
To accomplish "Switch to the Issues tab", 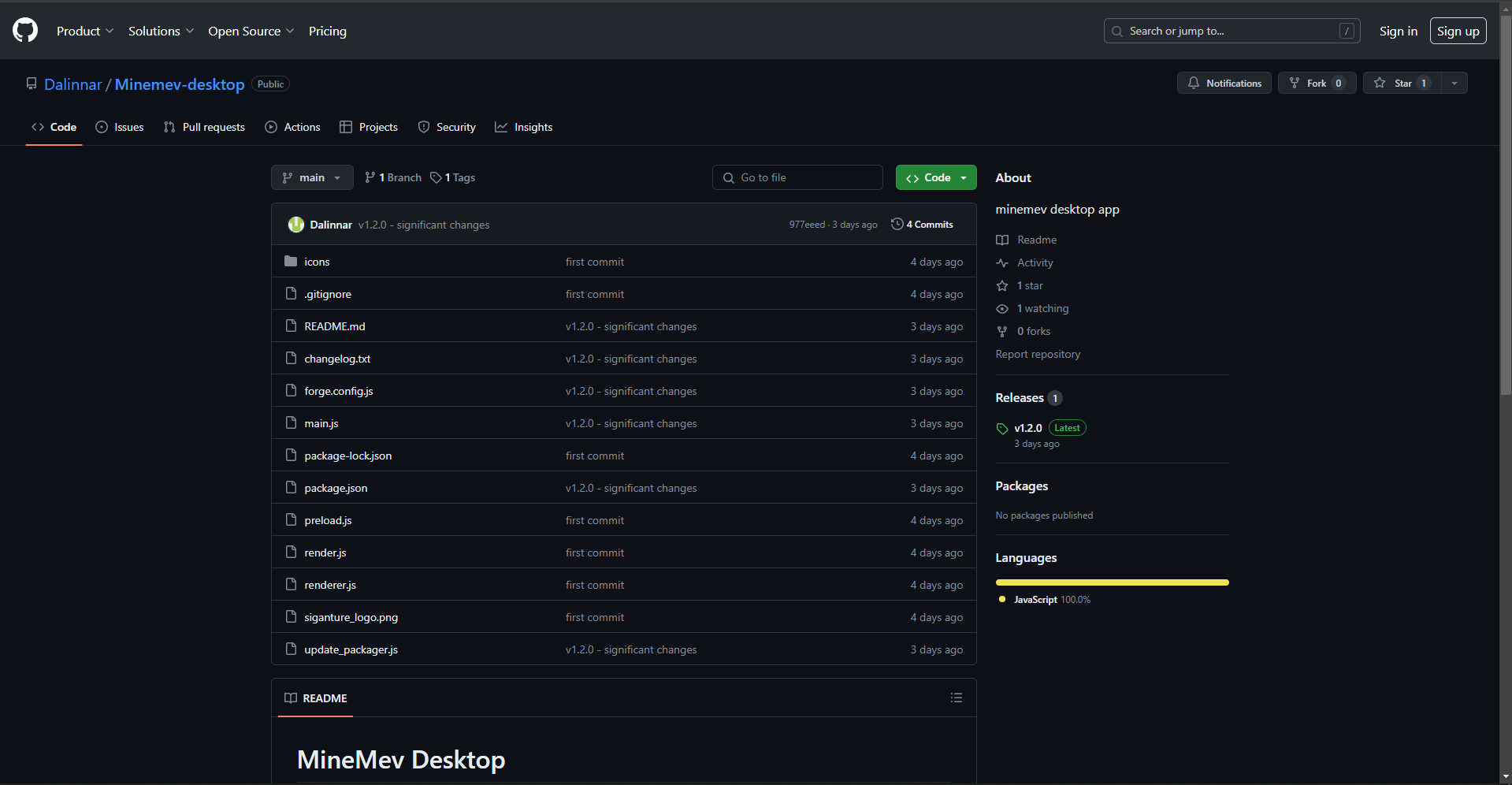I will click(x=120, y=128).
